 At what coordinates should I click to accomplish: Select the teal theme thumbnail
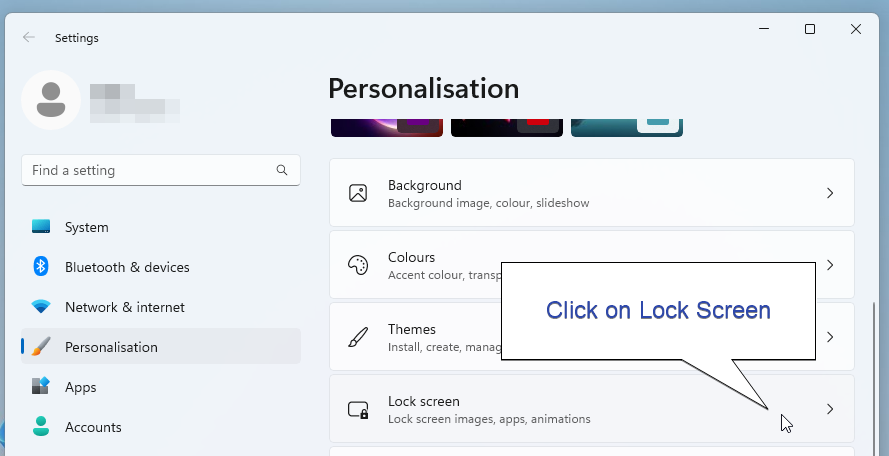[627, 128]
